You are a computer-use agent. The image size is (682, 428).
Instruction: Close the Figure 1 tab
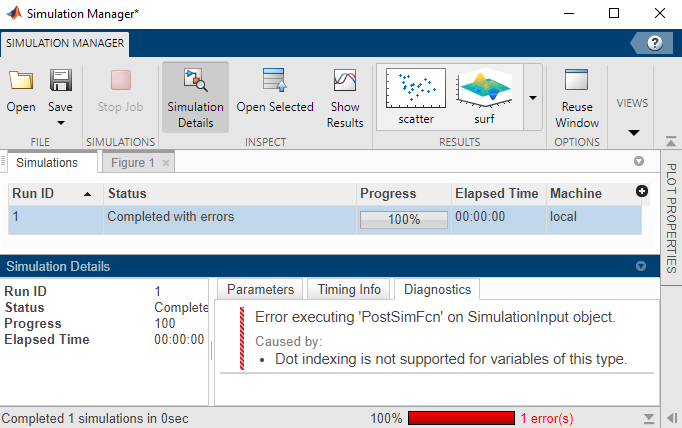click(166, 162)
